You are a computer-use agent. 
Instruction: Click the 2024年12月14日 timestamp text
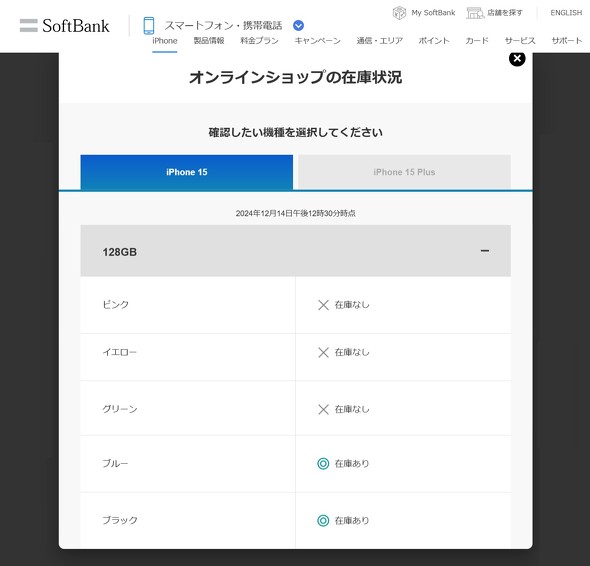(x=295, y=213)
